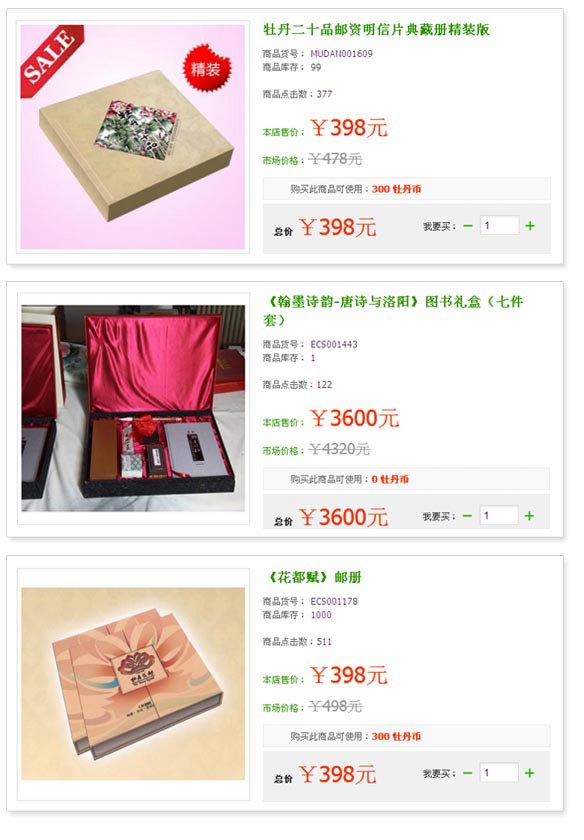Click plus icon for 翰墨诗韵 gift box
584x840 pixels.
click(529, 516)
